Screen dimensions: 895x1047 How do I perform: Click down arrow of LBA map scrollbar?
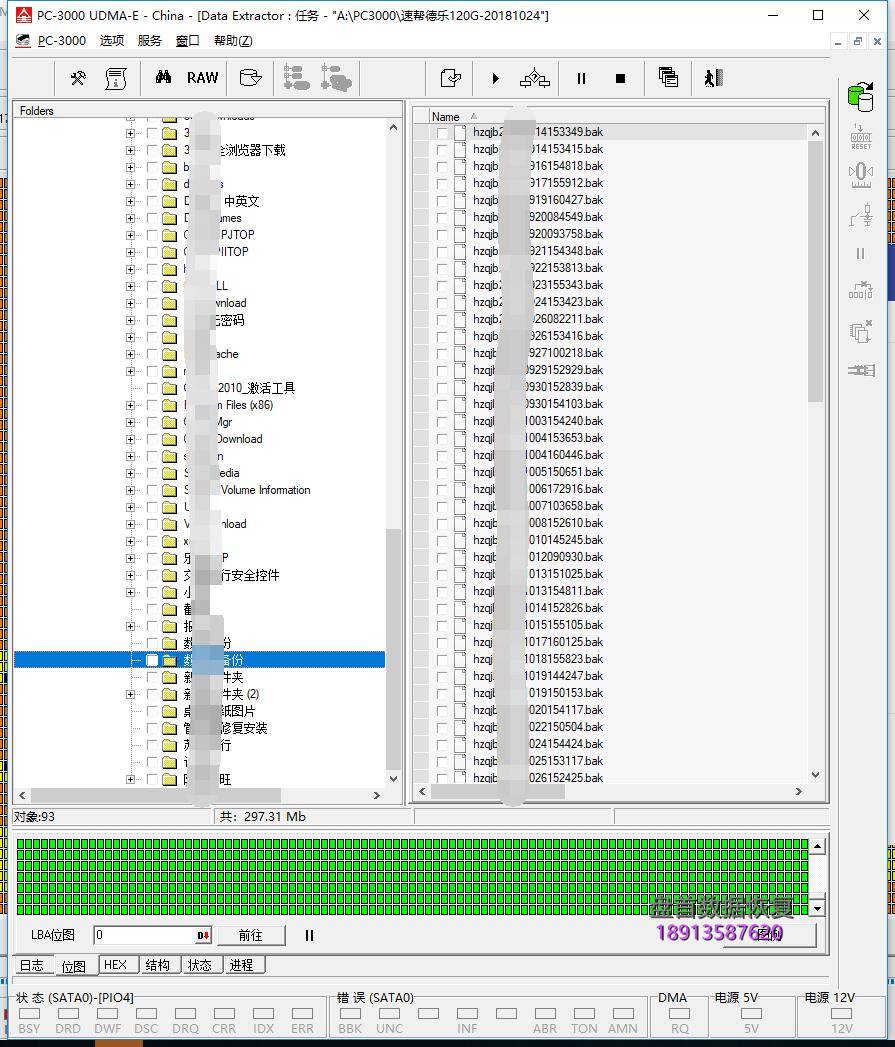point(818,908)
